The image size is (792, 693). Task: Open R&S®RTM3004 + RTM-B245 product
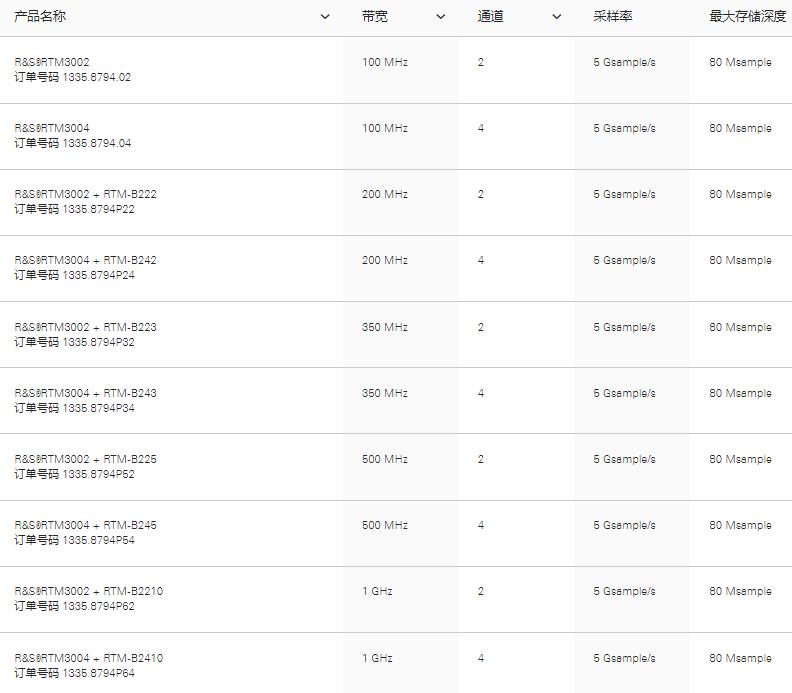coord(85,525)
